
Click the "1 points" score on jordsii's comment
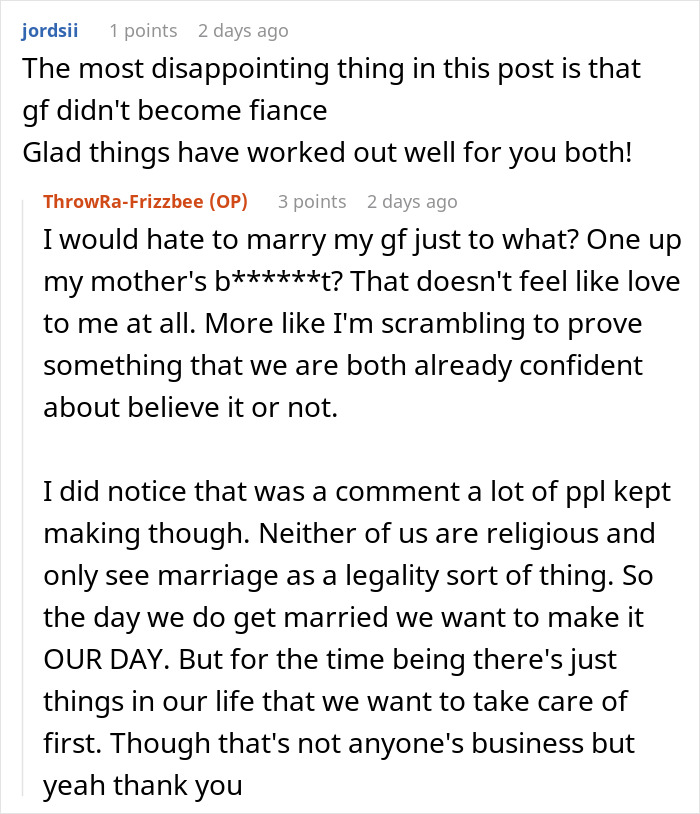coord(143,31)
